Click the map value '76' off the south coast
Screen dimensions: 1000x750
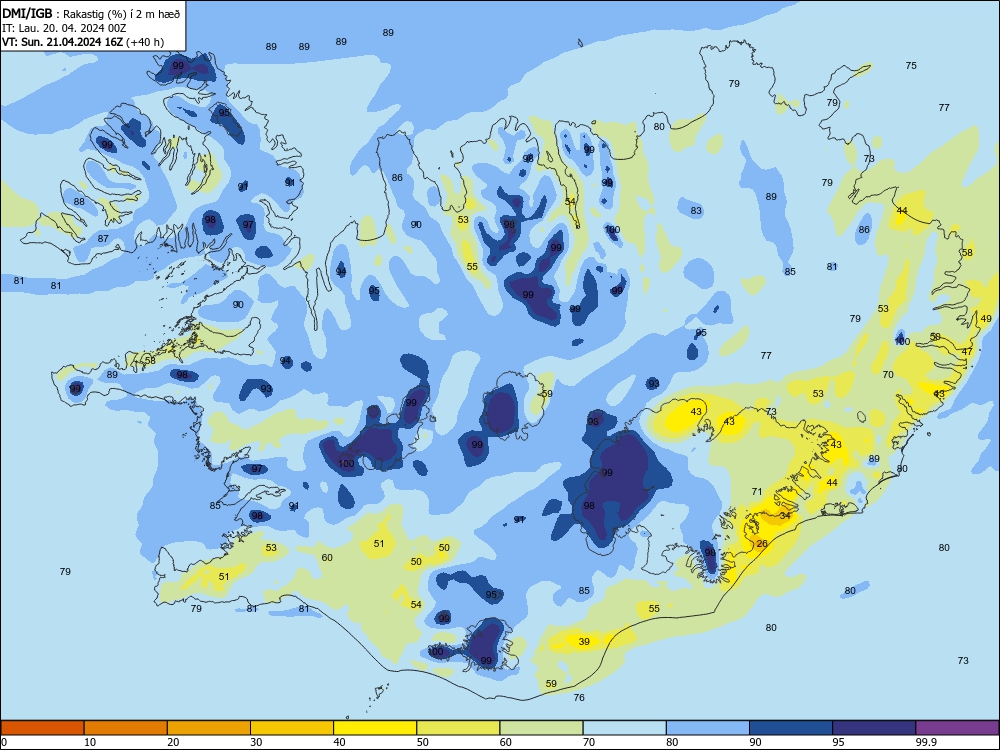click(x=579, y=698)
